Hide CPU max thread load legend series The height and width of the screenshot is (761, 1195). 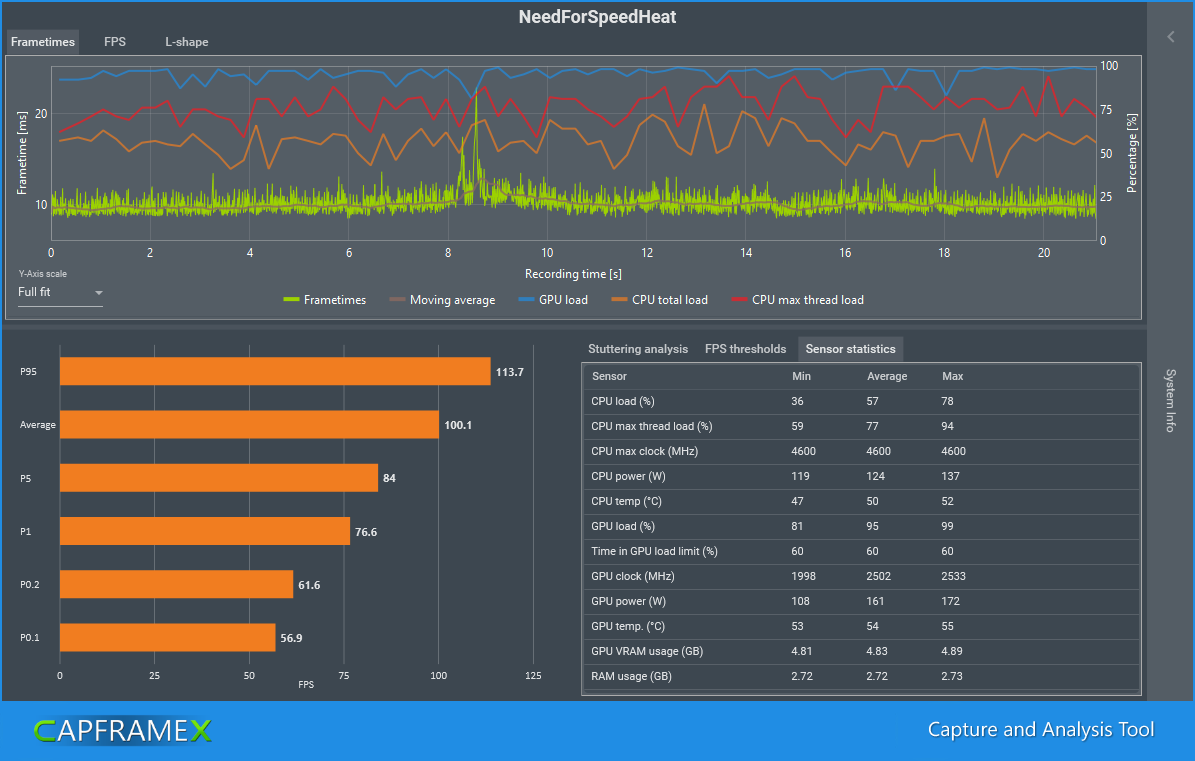coord(797,300)
